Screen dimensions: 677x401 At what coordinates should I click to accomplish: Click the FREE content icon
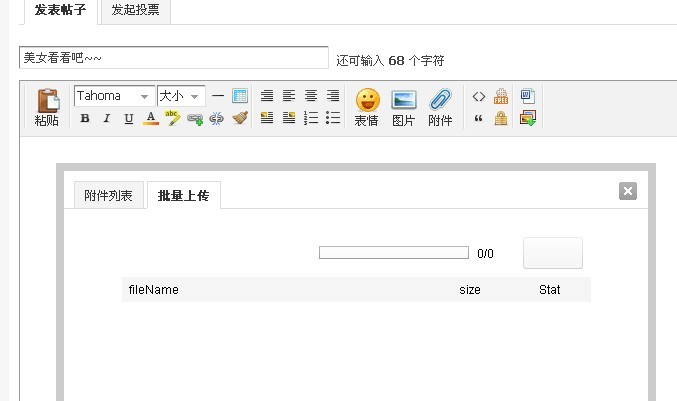point(501,96)
